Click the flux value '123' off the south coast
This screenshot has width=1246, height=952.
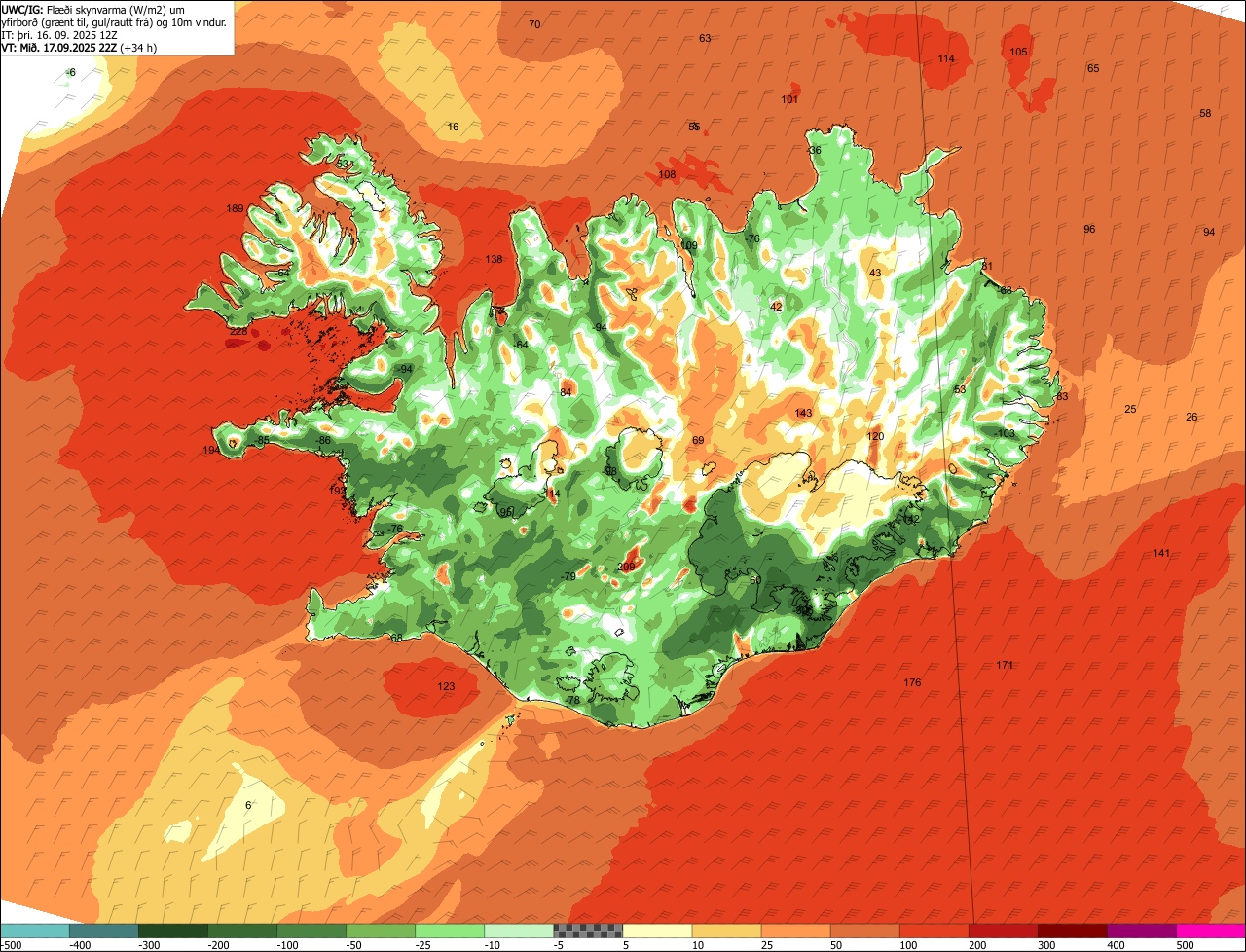[x=446, y=687]
